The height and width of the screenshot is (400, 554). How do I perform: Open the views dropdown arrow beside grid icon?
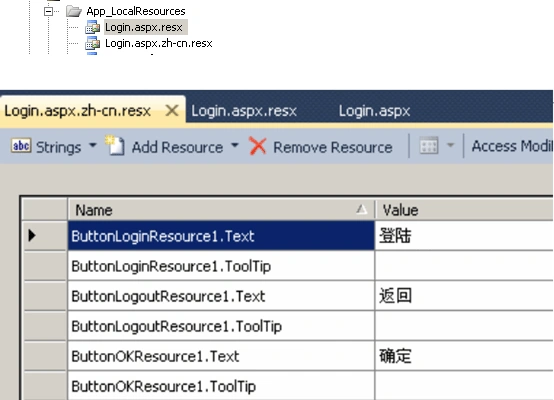[450, 145]
